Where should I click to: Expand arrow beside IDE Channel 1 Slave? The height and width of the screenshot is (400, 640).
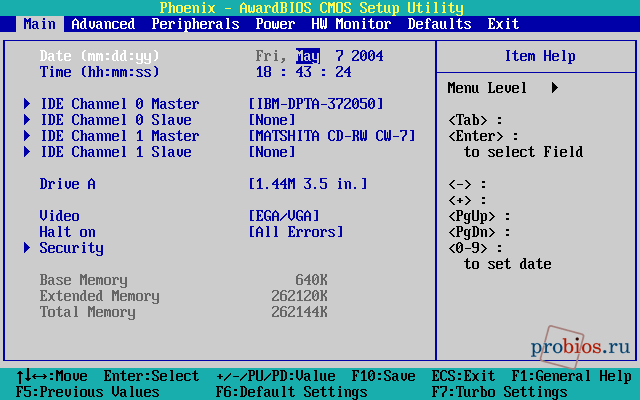click(x=27, y=151)
